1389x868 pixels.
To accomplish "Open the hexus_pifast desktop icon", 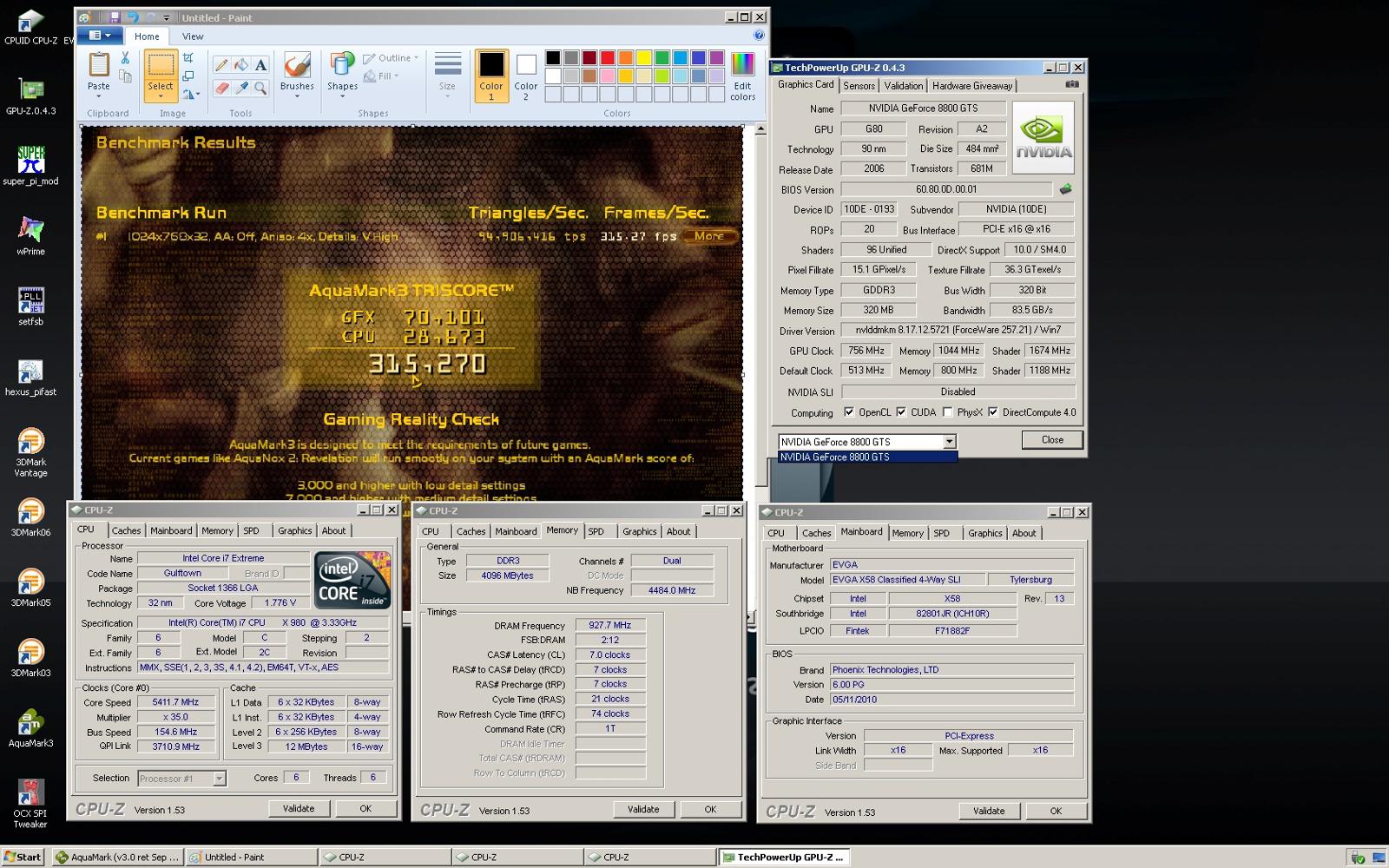I will pos(30,377).
